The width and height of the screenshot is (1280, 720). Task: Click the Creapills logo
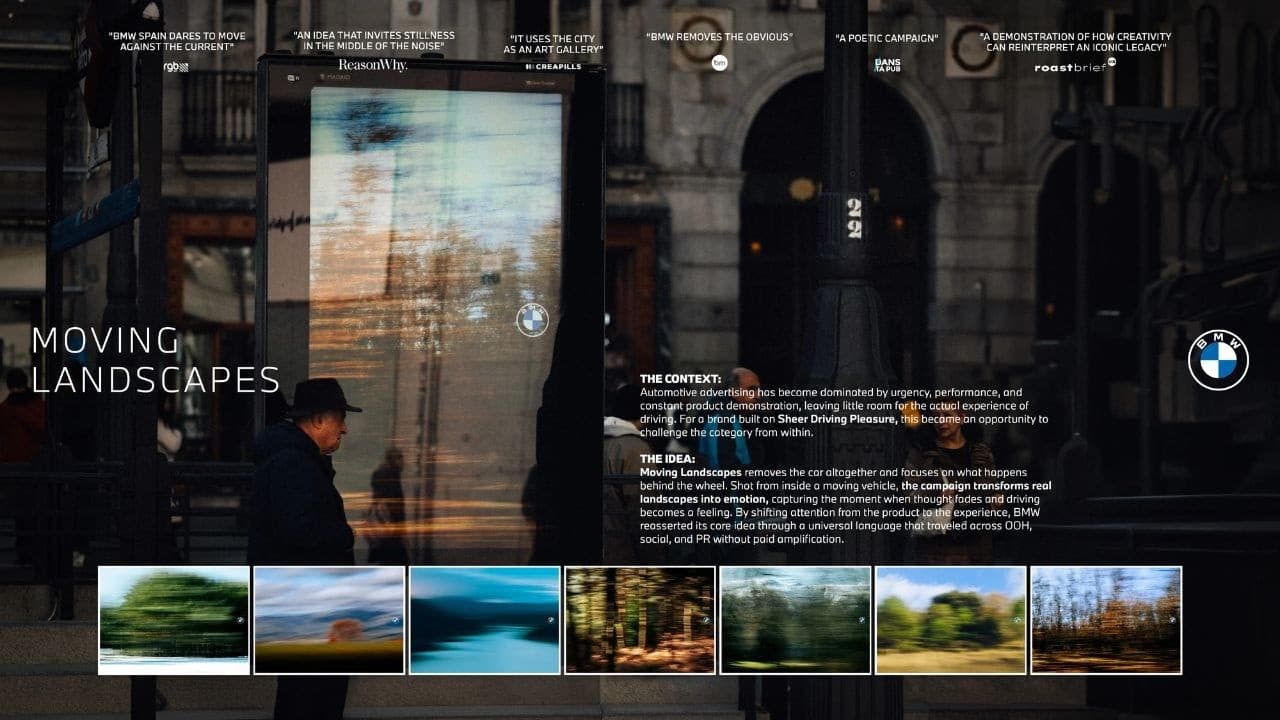[553, 67]
